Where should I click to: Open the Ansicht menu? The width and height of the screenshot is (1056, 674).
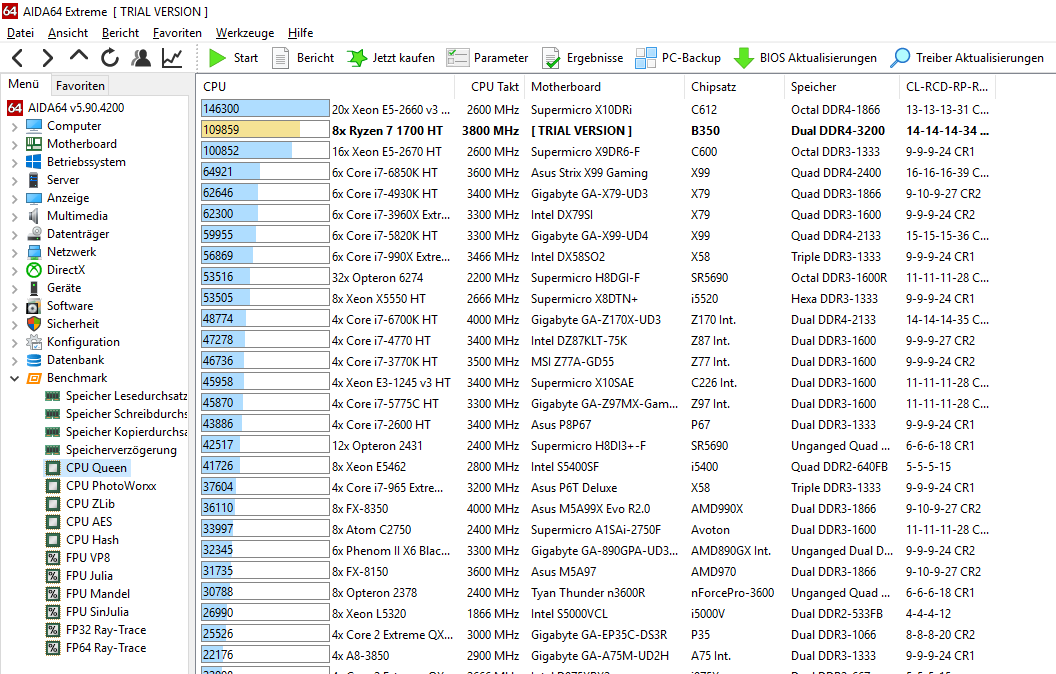pos(67,32)
